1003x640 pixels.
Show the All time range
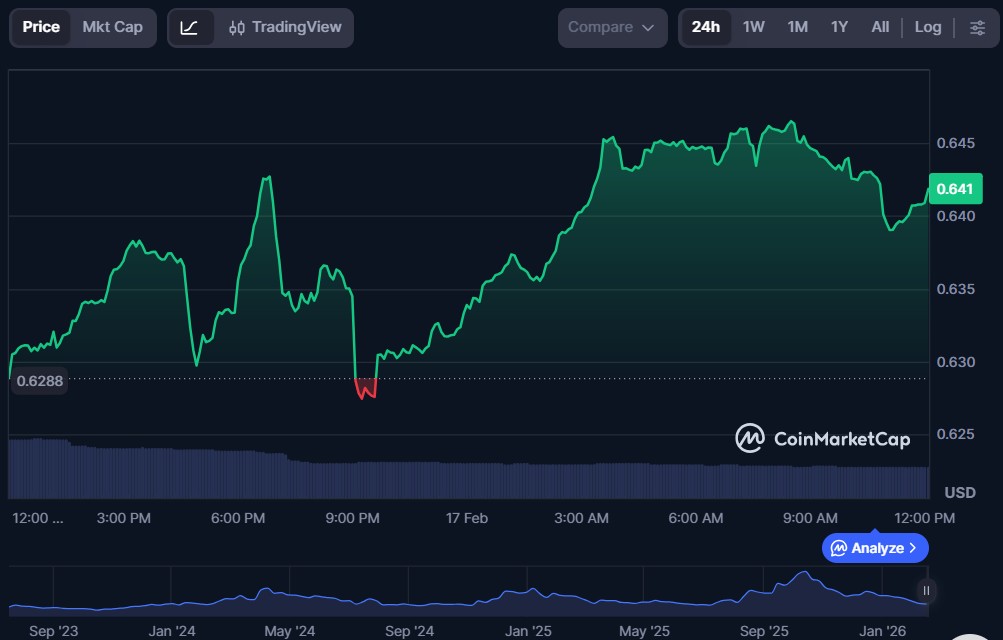880,28
